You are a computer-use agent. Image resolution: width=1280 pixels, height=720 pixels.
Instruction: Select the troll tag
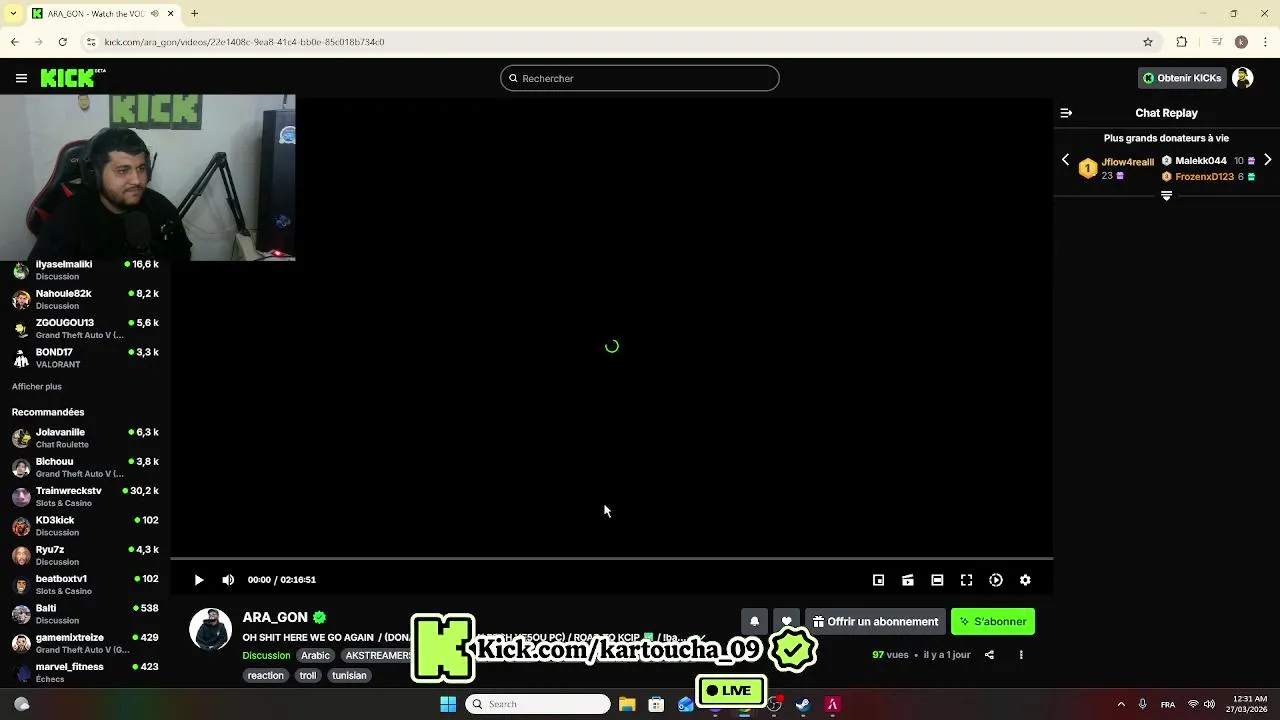click(308, 675)
